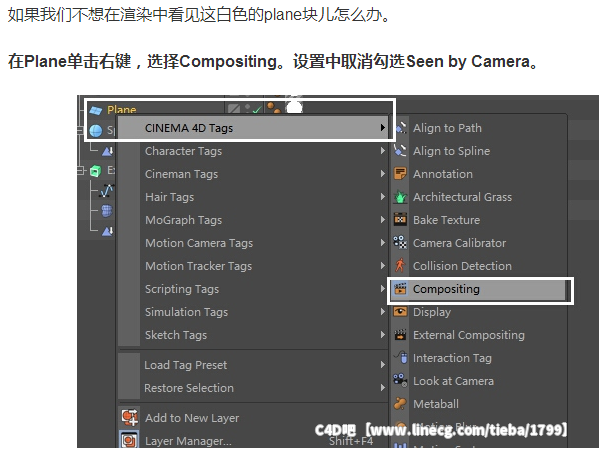Click the spline object icon in tree

pos(107,190)
